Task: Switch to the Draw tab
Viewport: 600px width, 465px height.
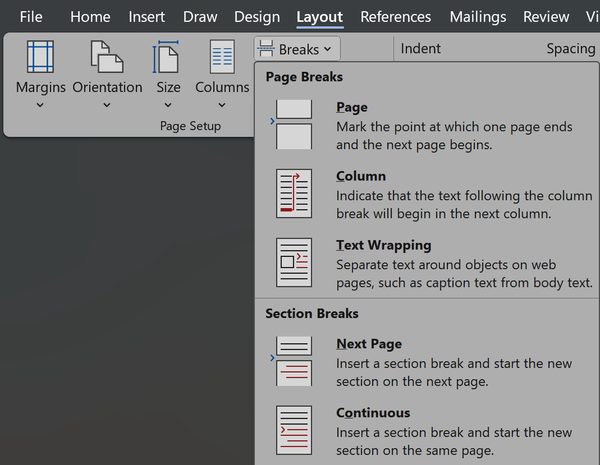Action: [200, 16]
